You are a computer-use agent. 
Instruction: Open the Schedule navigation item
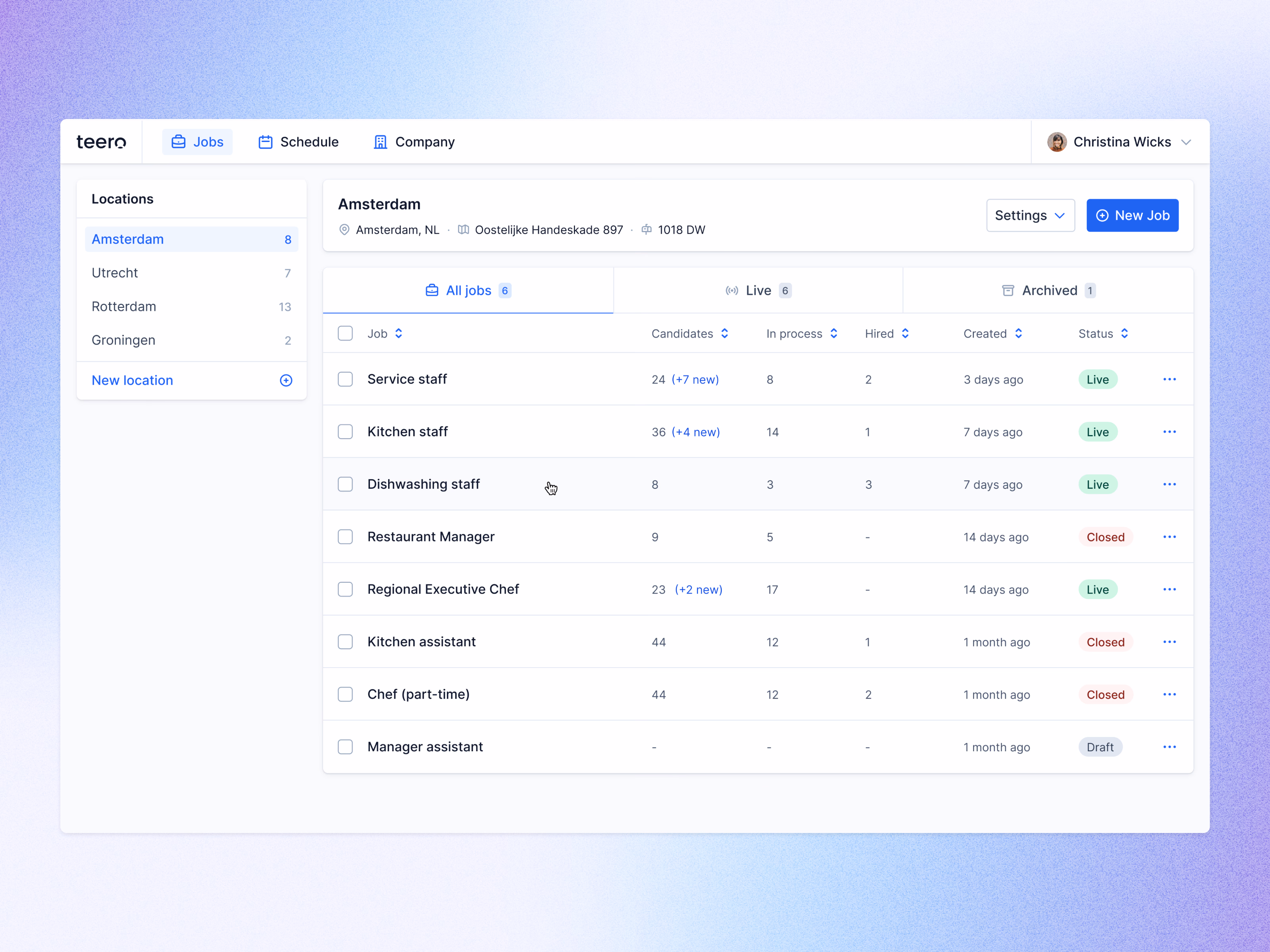(x=298, y=142)
